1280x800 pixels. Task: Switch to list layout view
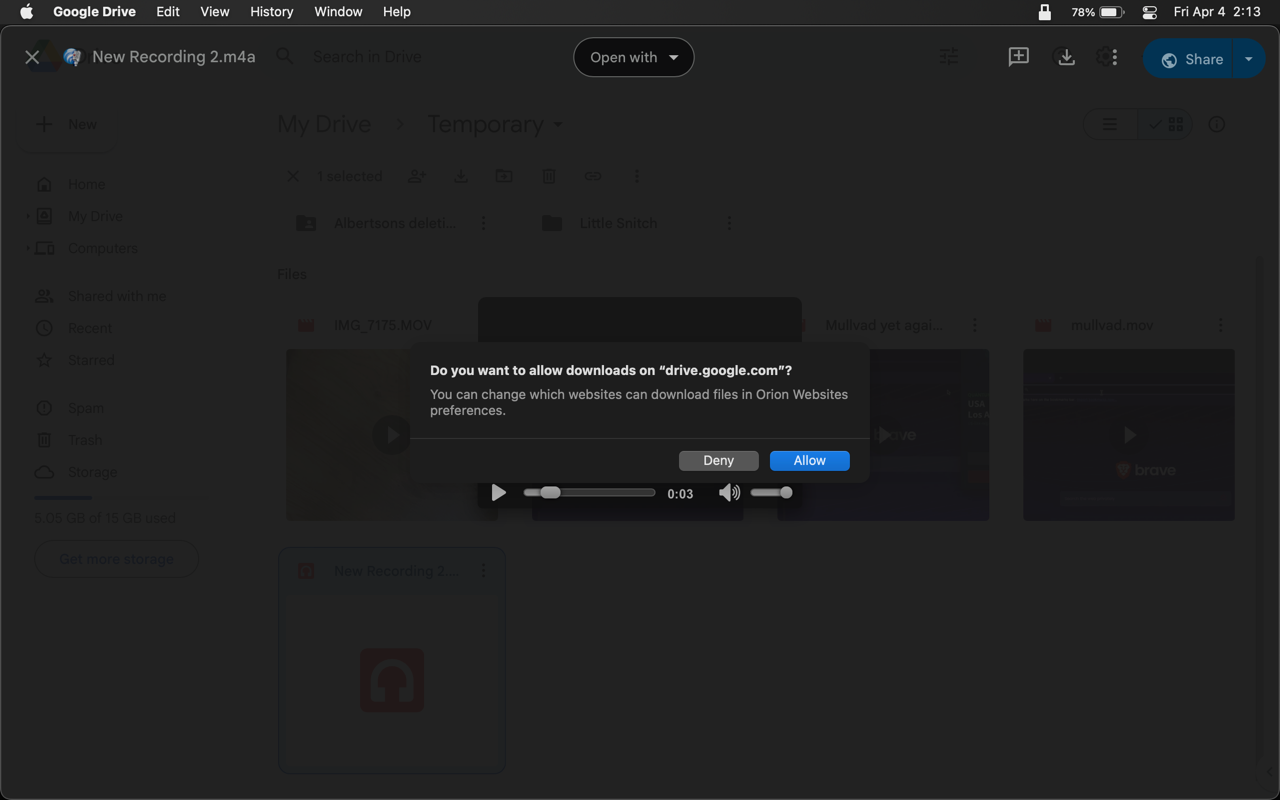point(1110,124)
